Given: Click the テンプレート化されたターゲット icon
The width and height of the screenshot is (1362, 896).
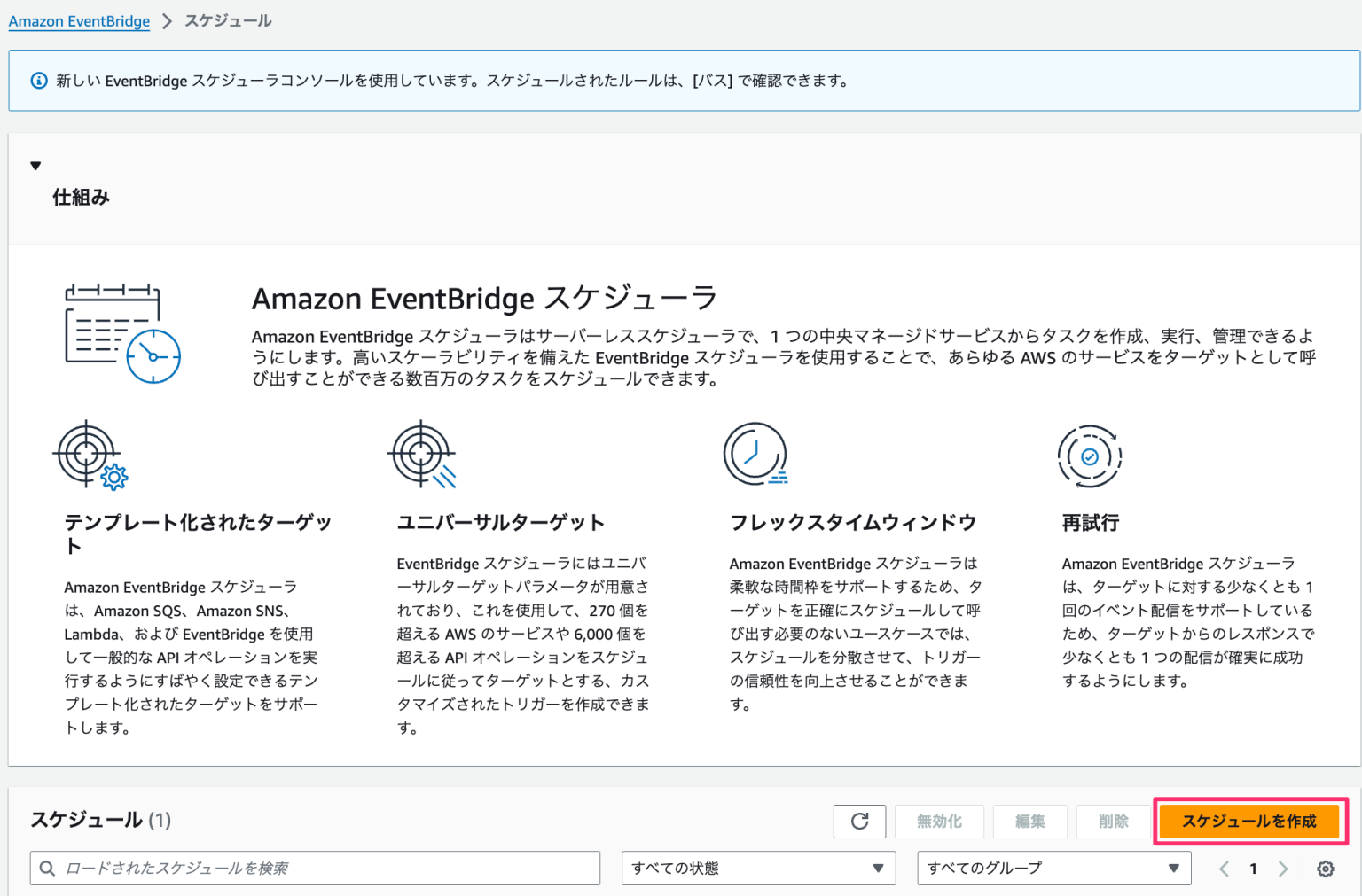Looking at the screenshot, I should [89, 456].
